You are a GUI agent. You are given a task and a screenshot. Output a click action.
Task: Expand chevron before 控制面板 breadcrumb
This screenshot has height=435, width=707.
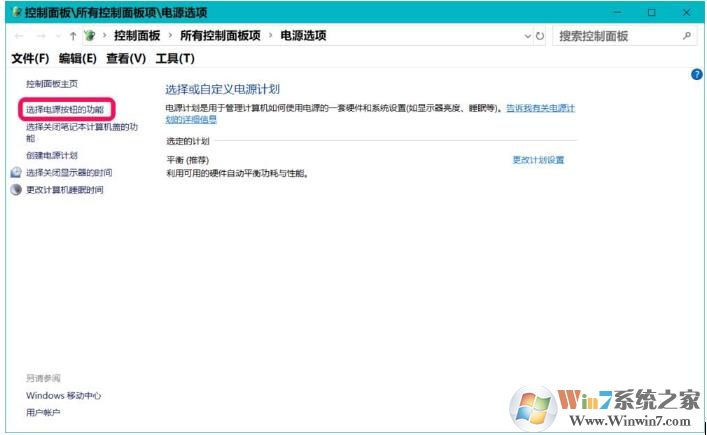point(105,36)
